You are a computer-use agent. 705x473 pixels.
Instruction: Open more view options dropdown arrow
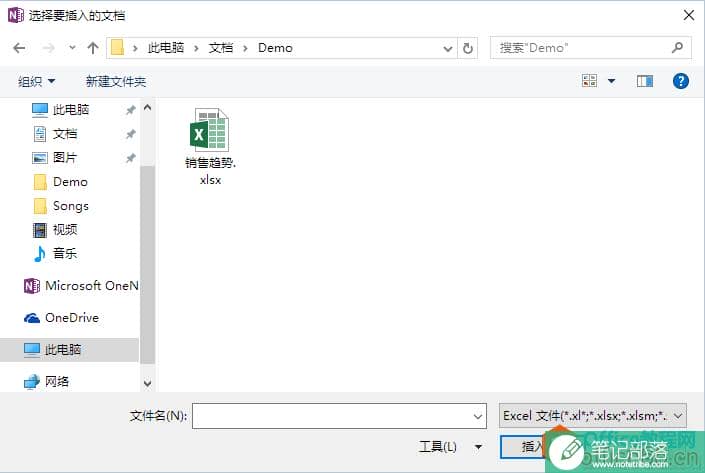click(611, 81)
